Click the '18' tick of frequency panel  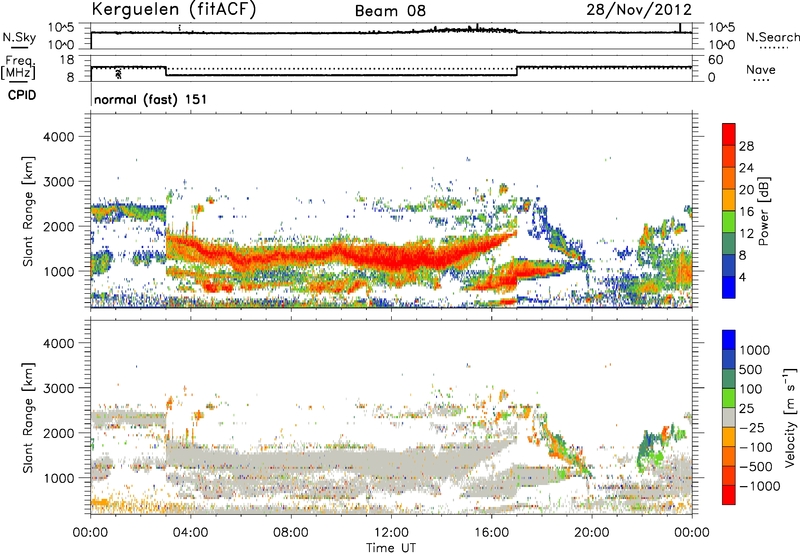pos(67,60)
